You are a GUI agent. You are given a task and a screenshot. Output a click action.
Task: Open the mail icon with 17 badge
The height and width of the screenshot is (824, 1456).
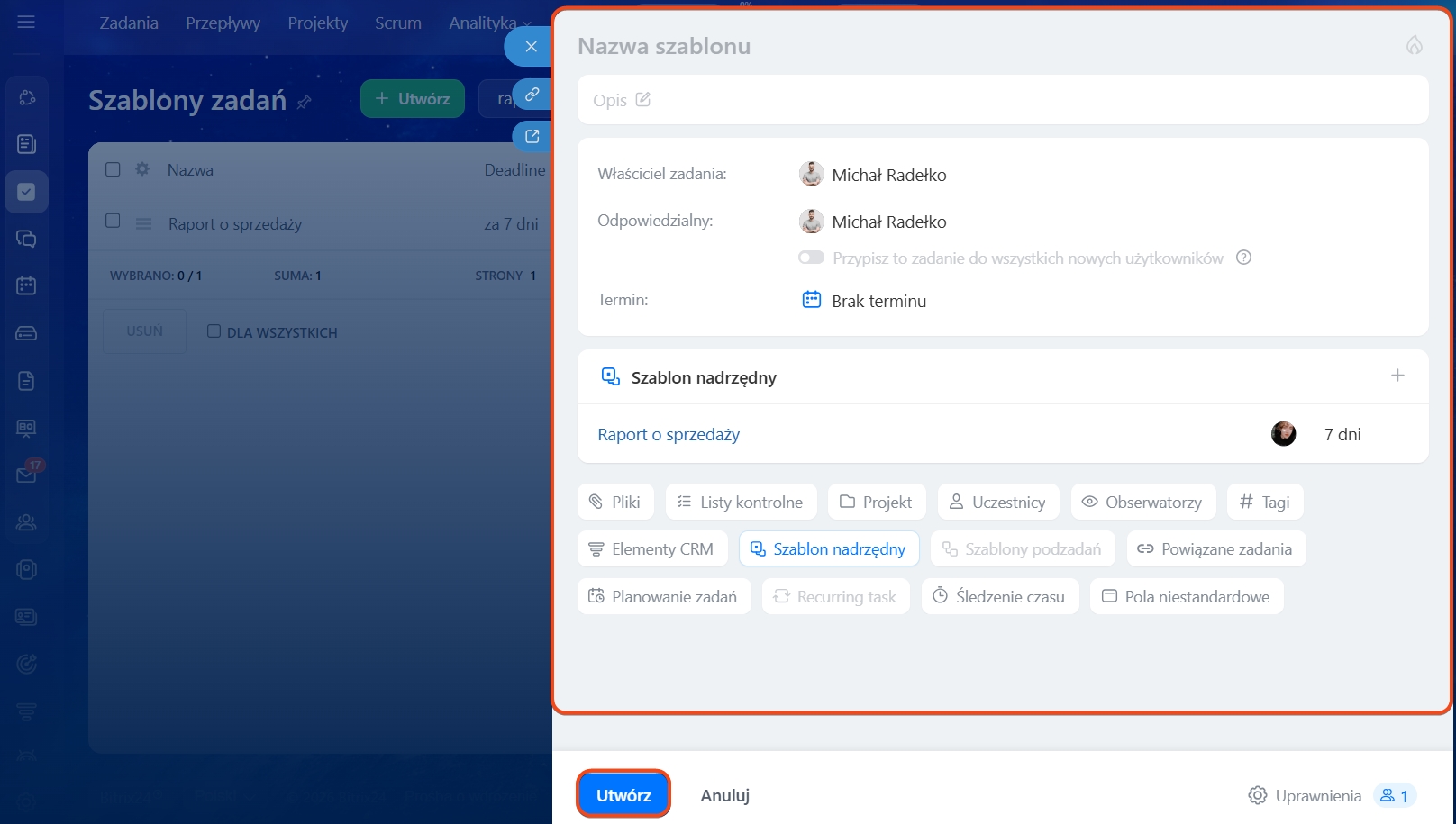pyautogui.click(x=26, y=474)
